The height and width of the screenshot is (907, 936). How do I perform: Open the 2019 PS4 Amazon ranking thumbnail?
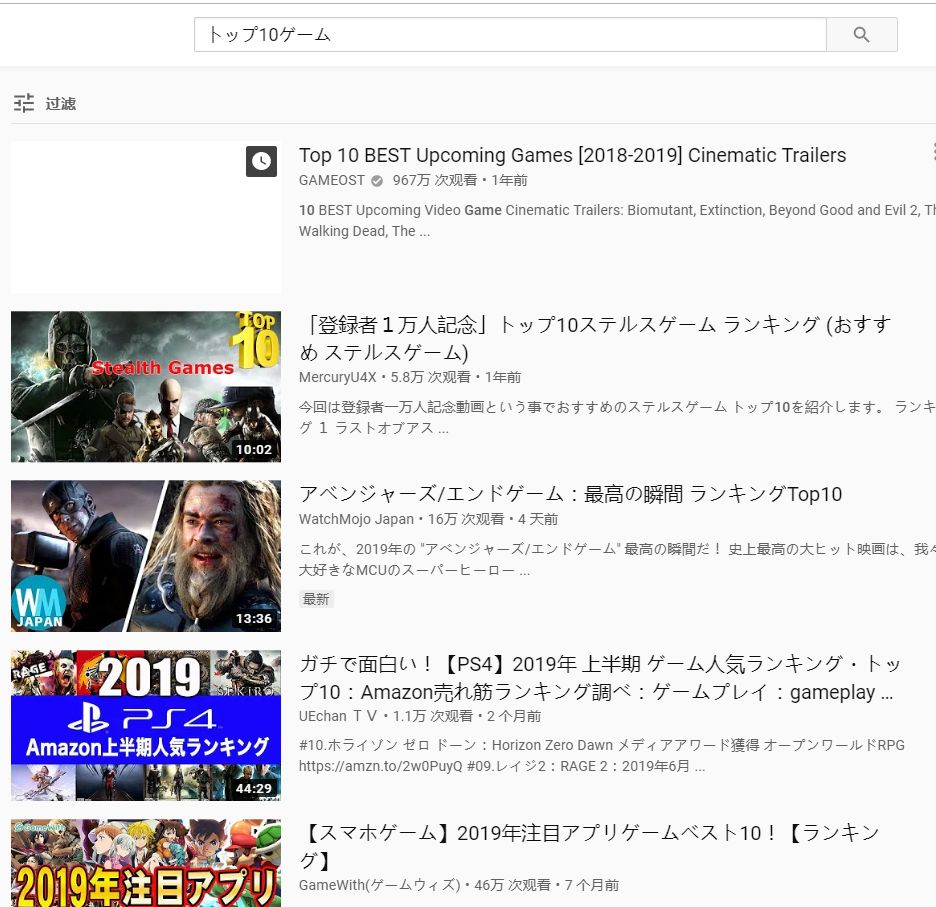[x=146, y=725]
